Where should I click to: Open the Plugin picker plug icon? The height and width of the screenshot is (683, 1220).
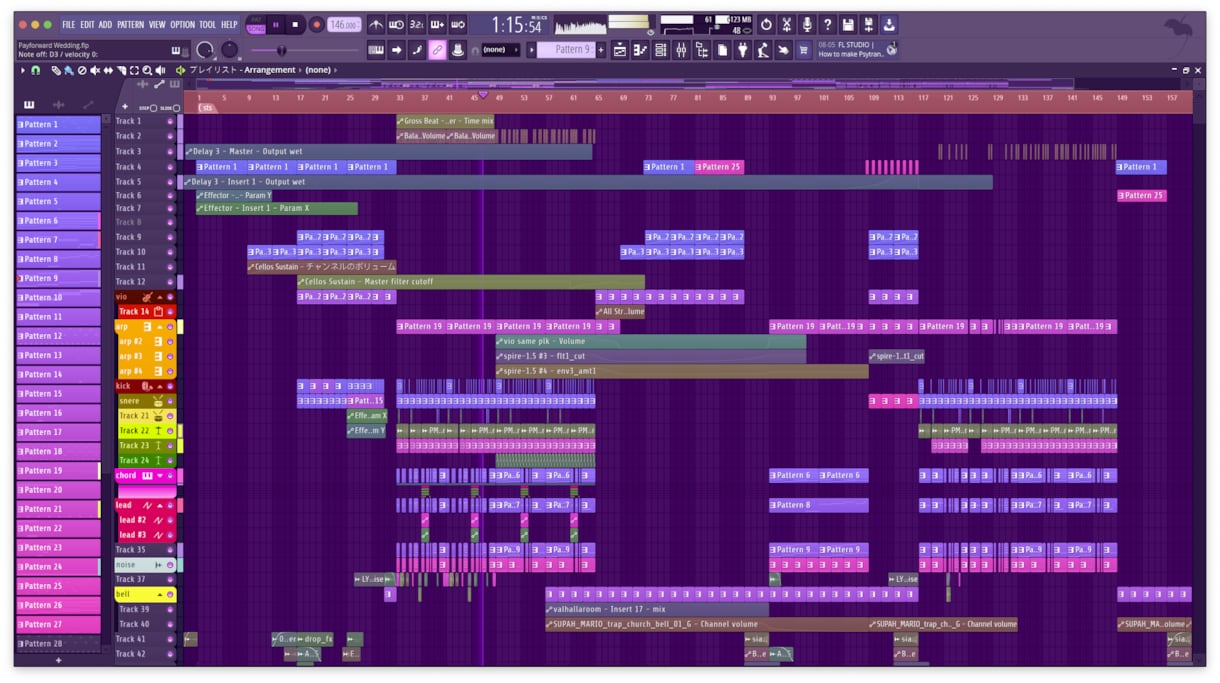pos(743,50)
